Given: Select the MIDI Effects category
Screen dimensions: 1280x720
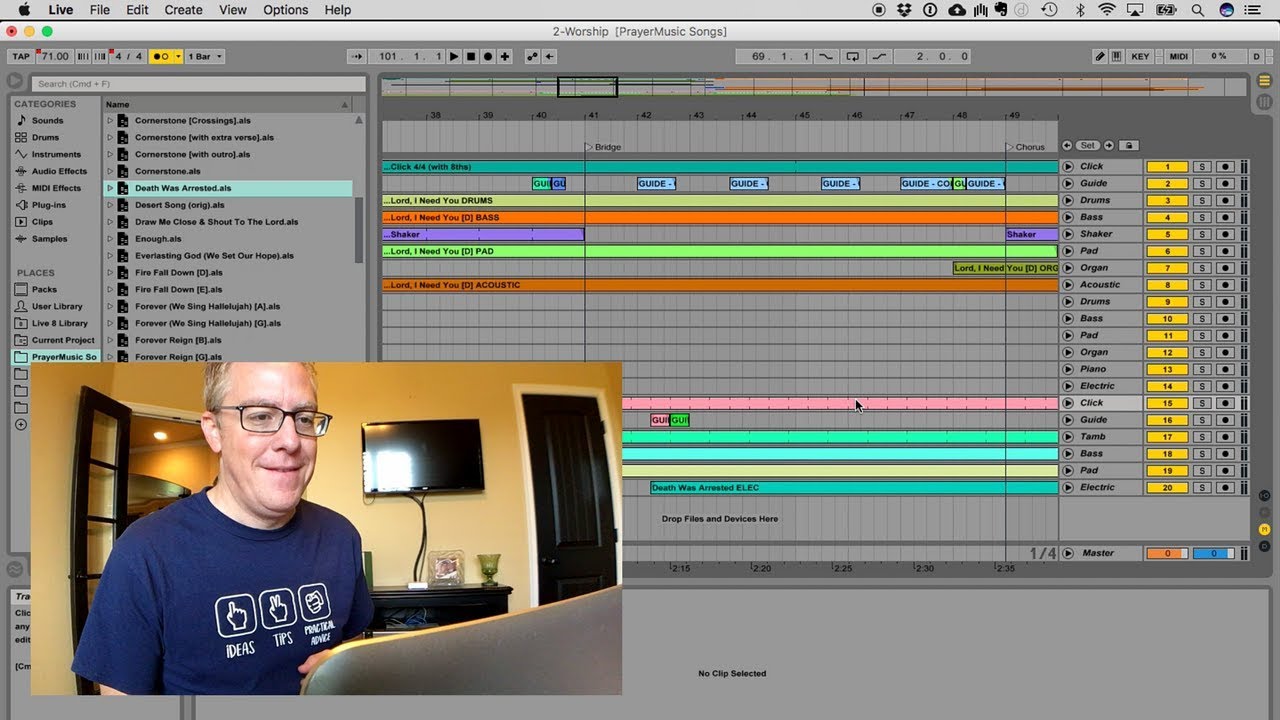Looking at the screenshot, I should [56, 188].
